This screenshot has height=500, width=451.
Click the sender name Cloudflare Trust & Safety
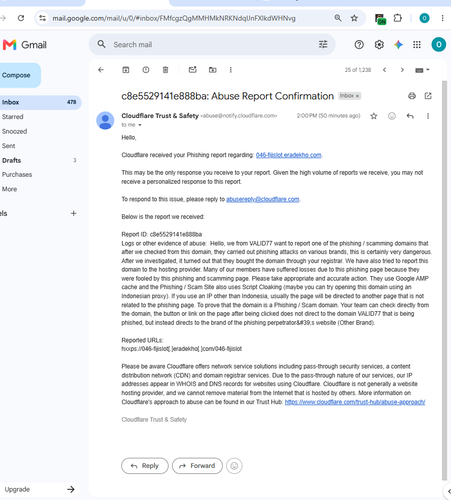click(160, 116)
